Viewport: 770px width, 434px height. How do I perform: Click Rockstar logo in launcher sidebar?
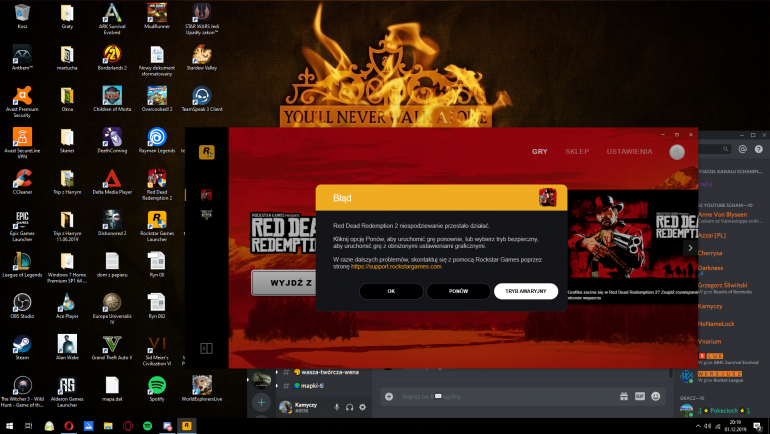206,152
